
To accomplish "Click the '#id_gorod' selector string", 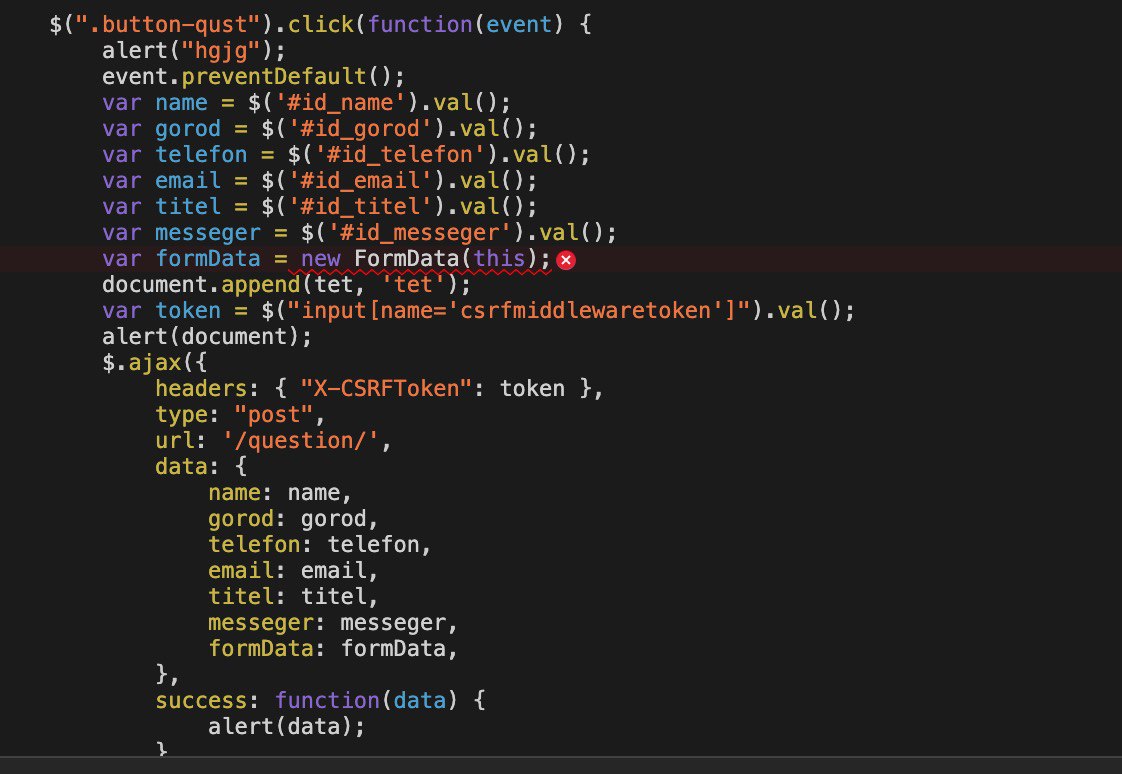I will pos(360,129).
